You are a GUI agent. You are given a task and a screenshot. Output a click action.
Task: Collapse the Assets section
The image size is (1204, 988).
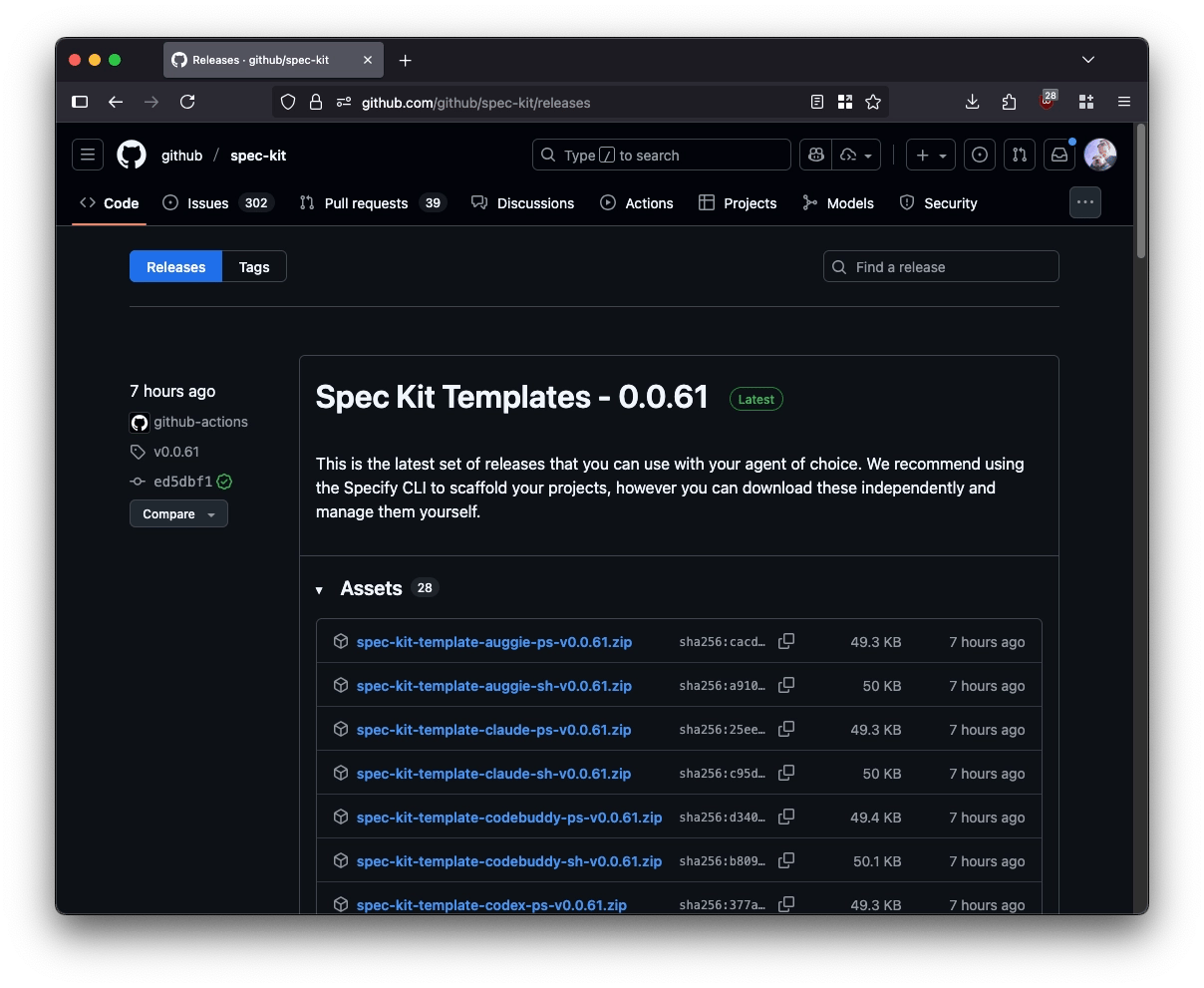(x=320, y=590)
